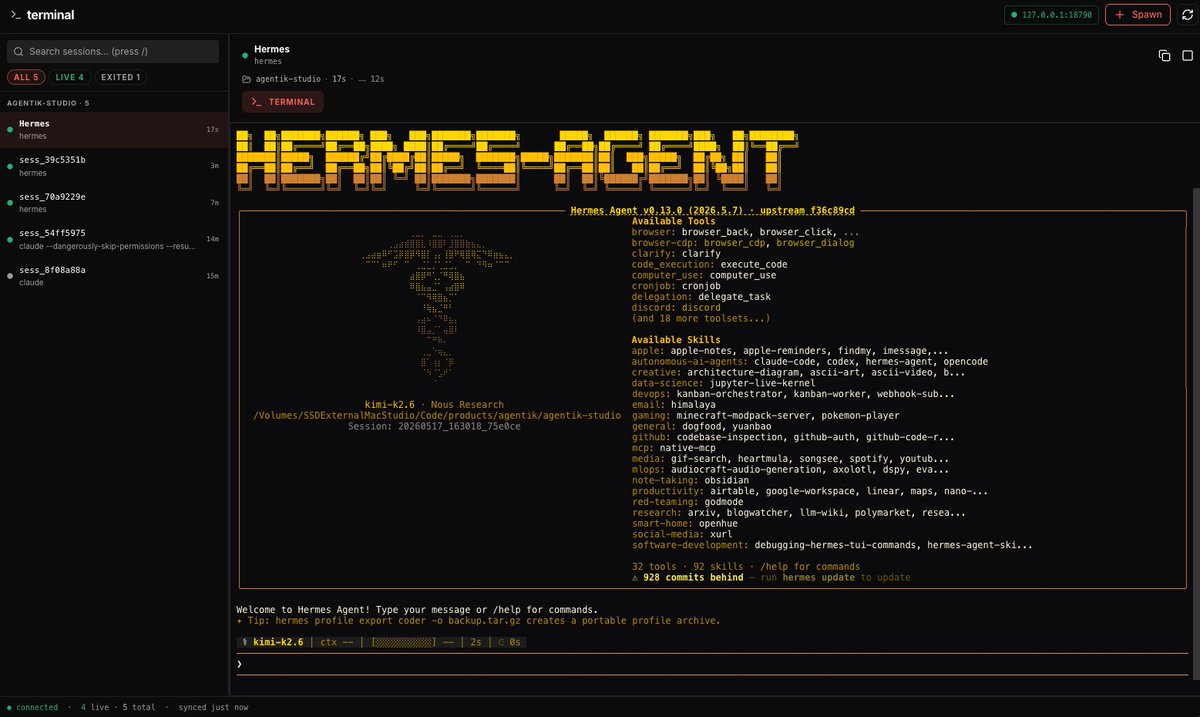Click the magnifier icon in search box
The height and width of the screenshot is (717, 1200).
click(x=19, y=51)
